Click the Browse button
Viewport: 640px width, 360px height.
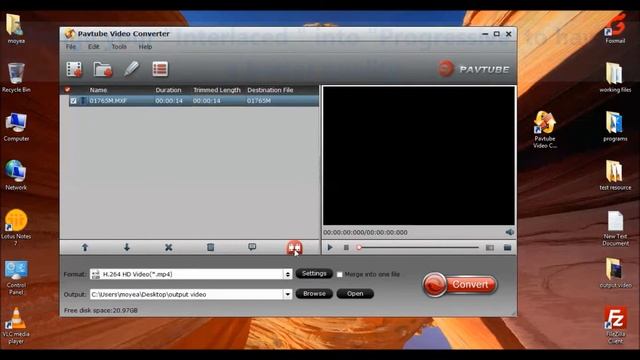pos(314,293)
